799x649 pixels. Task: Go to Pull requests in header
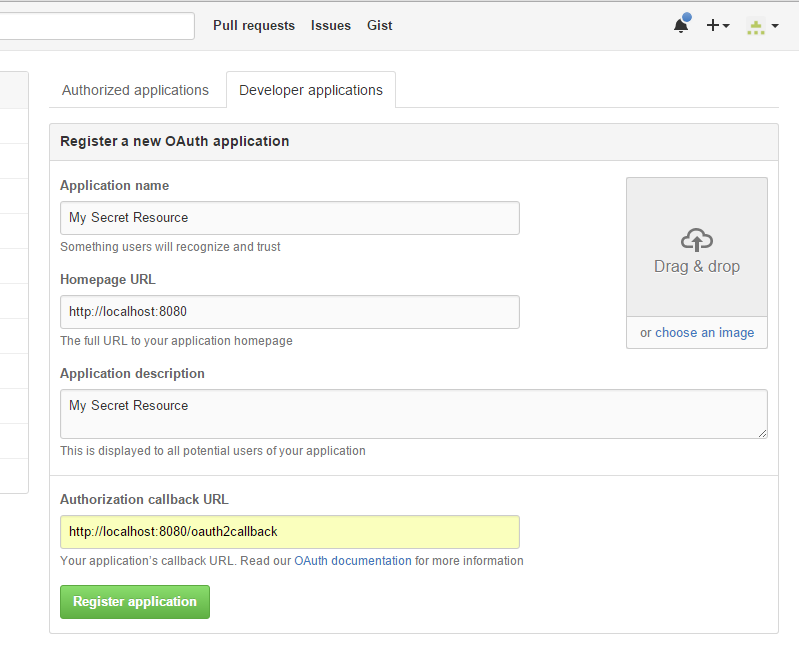tap(254, 26)
